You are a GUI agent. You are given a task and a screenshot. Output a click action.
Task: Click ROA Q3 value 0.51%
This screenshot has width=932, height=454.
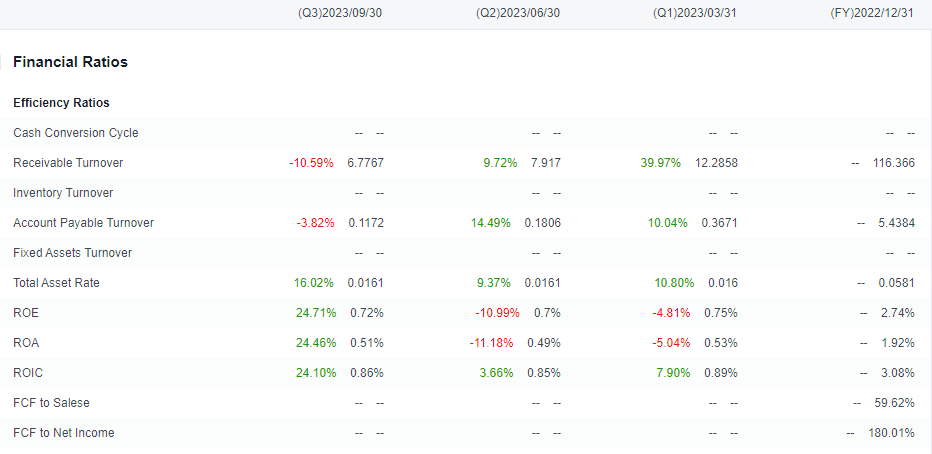(367, 343)
